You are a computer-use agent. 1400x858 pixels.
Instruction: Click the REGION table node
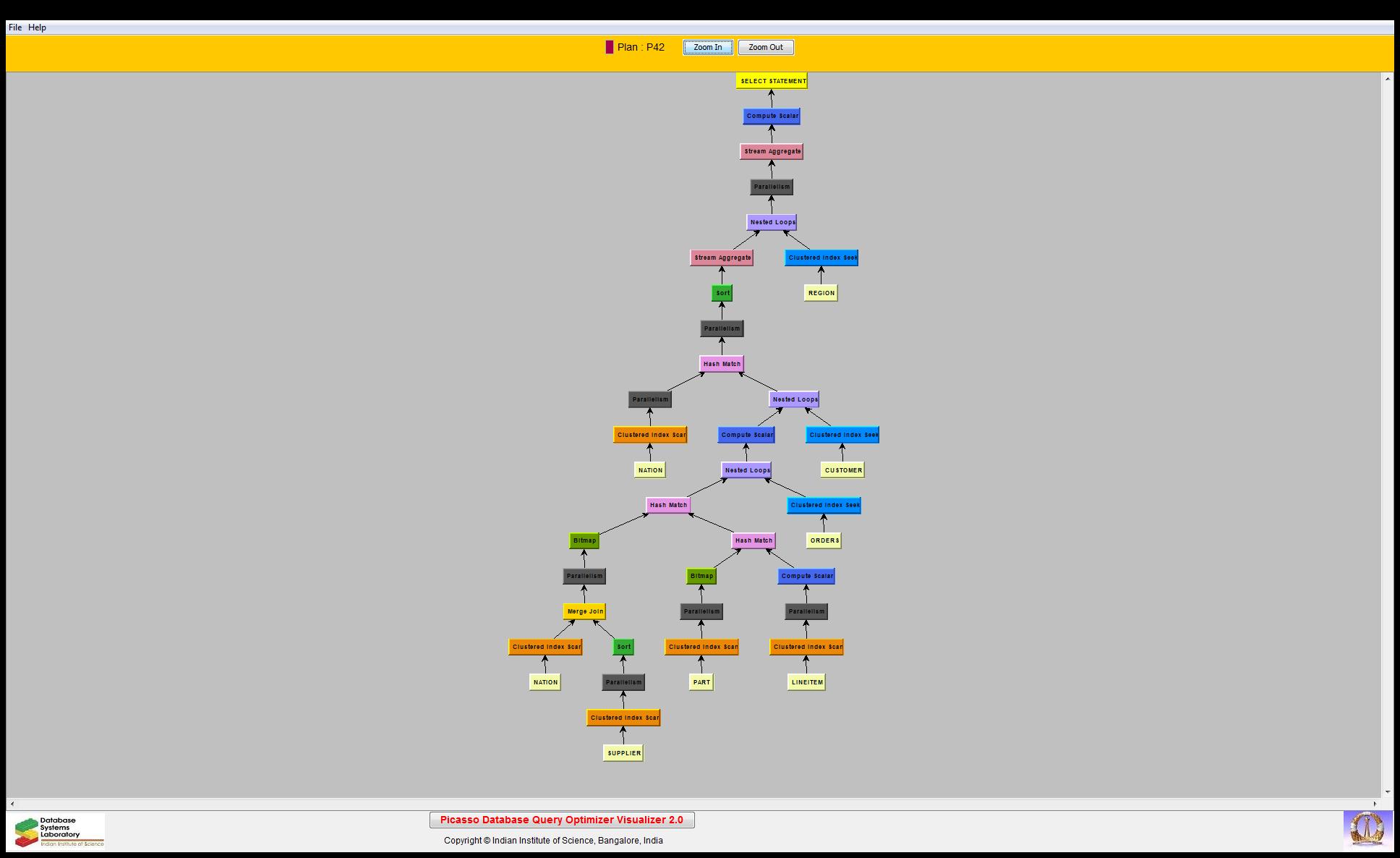pos(821,293)
